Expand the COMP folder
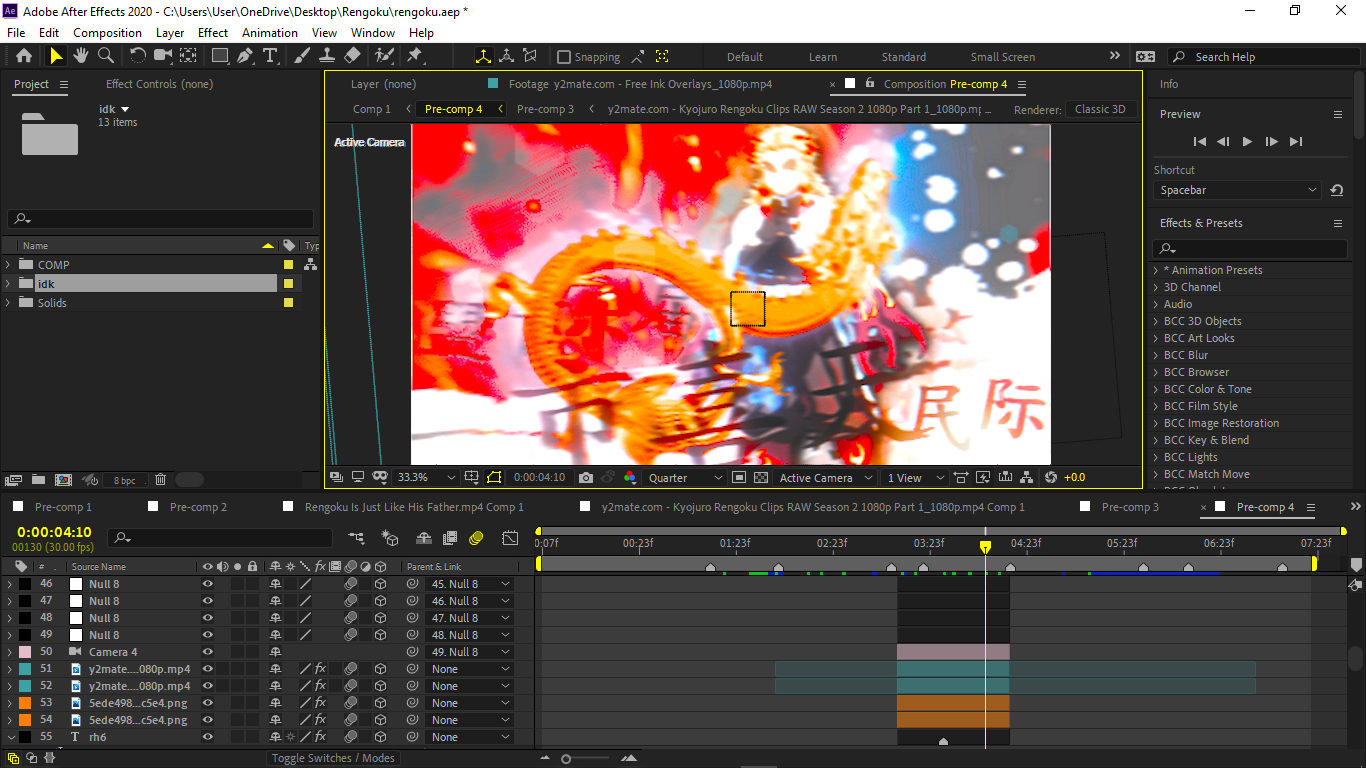Image resolution: width=1366 pixels, height=768 pixels. click(8, 265)
